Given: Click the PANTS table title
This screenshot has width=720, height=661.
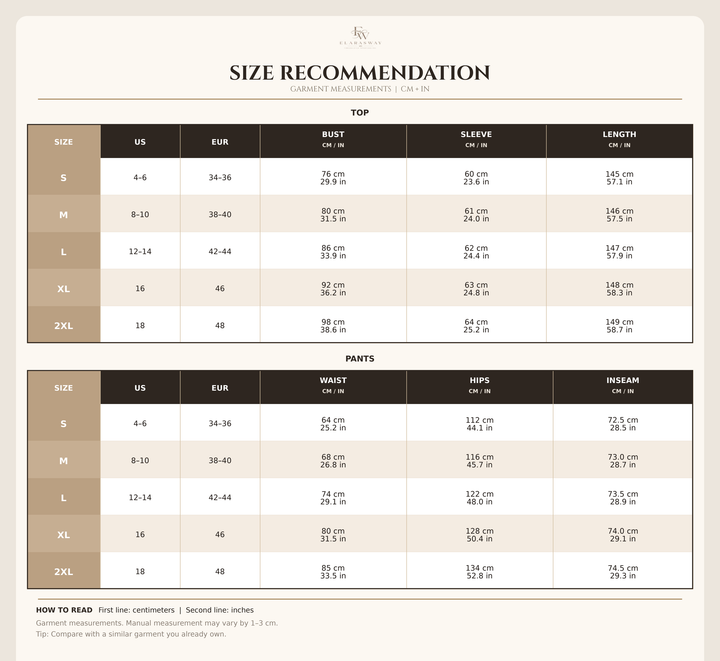Looking at the screenshot, I should [360, 359].
